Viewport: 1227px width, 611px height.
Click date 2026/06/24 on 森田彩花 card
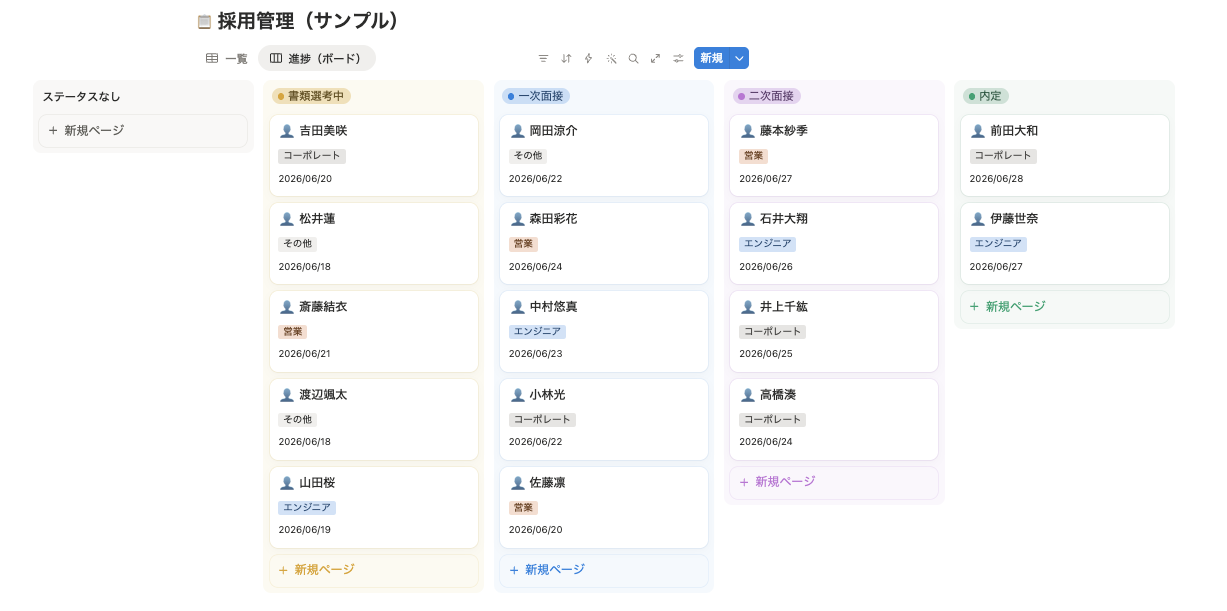535,267
